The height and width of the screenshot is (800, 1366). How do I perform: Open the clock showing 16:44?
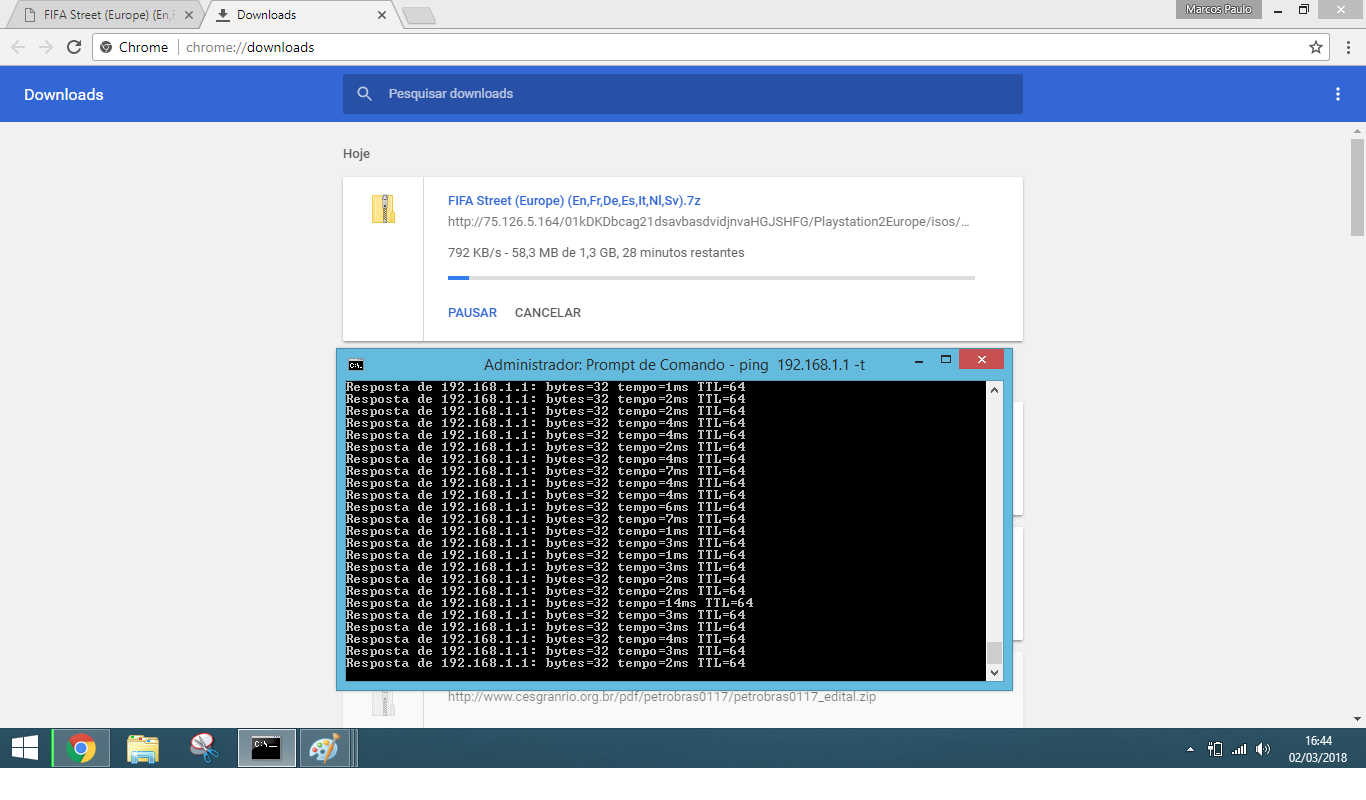[1318, 748]
